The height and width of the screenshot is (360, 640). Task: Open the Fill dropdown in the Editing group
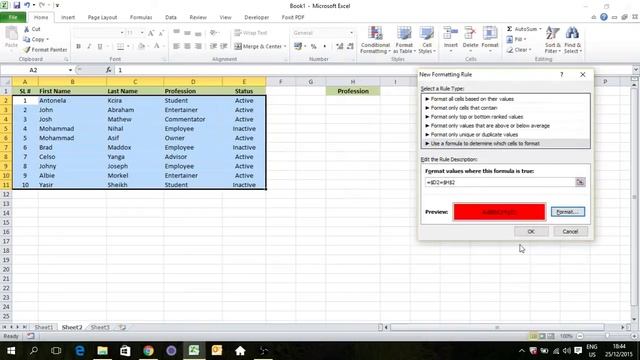click(x=525, y=40)
